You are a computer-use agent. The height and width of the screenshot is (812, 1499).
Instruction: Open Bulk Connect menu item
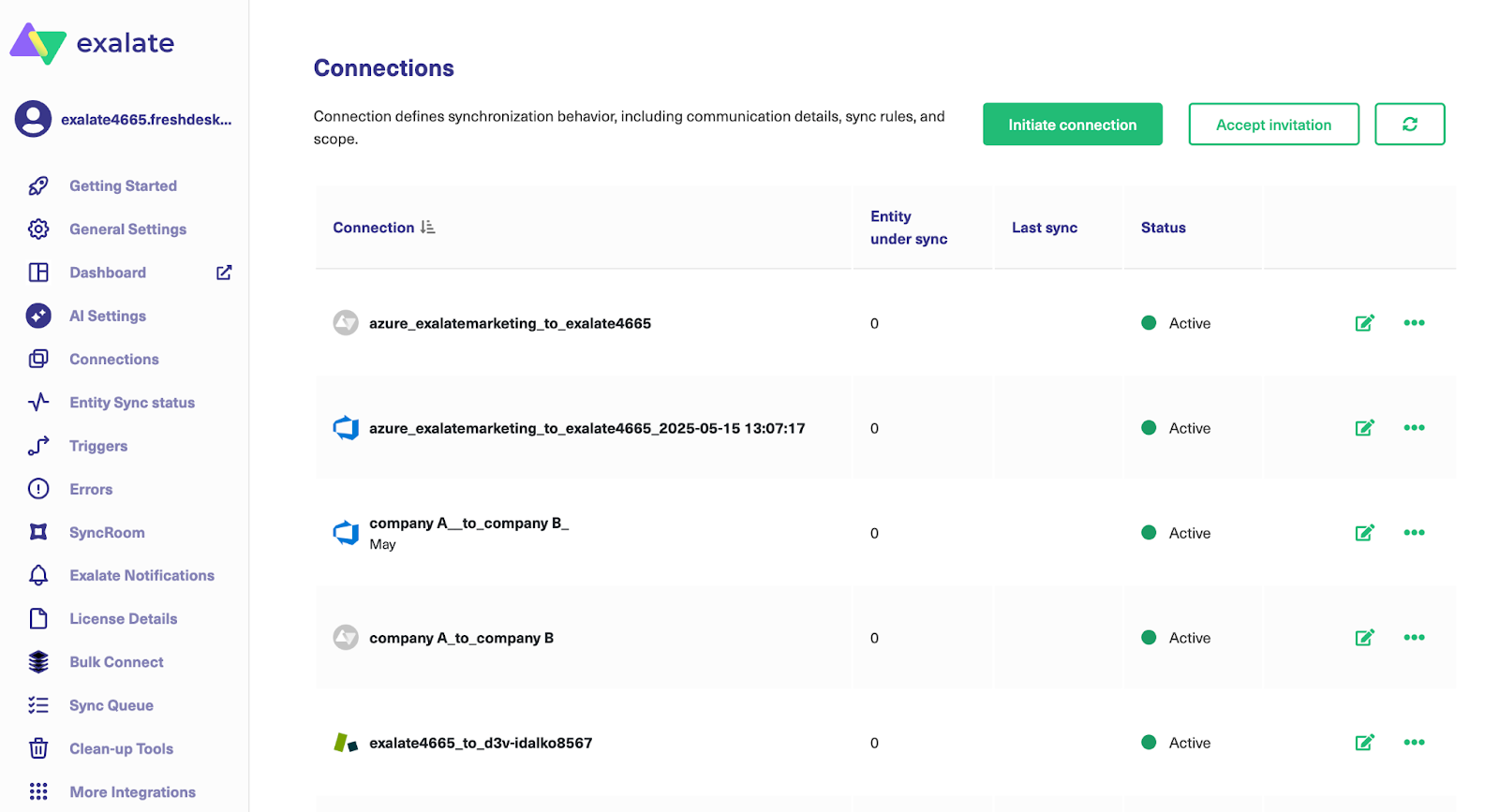[x=116, y=662]
